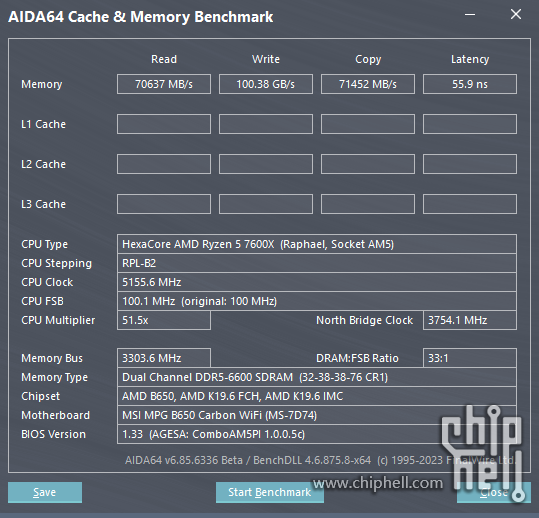
Task: Click the empty L2 Cache Write box
Action: point(266,164)
